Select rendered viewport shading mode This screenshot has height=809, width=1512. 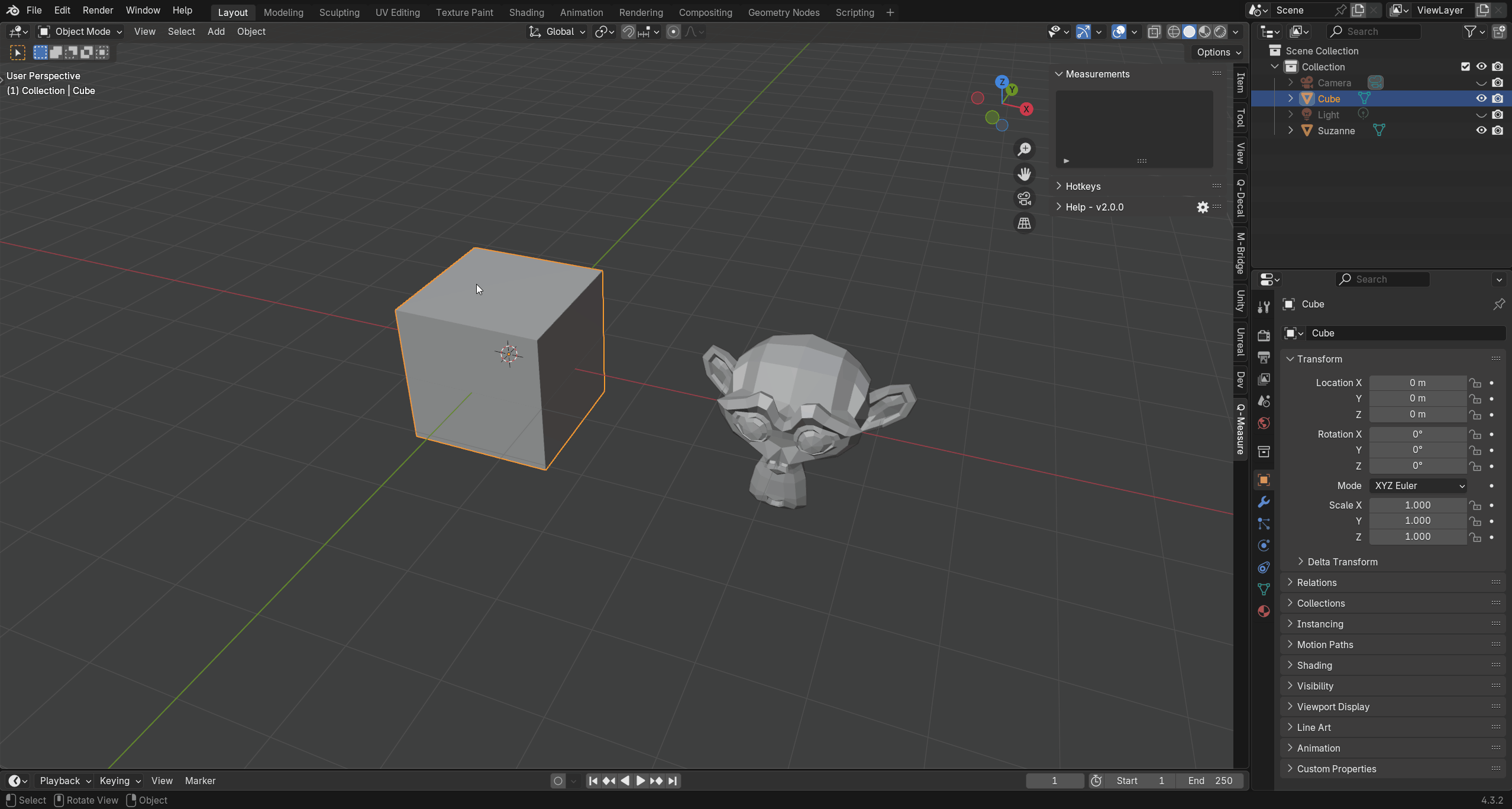1220,32
